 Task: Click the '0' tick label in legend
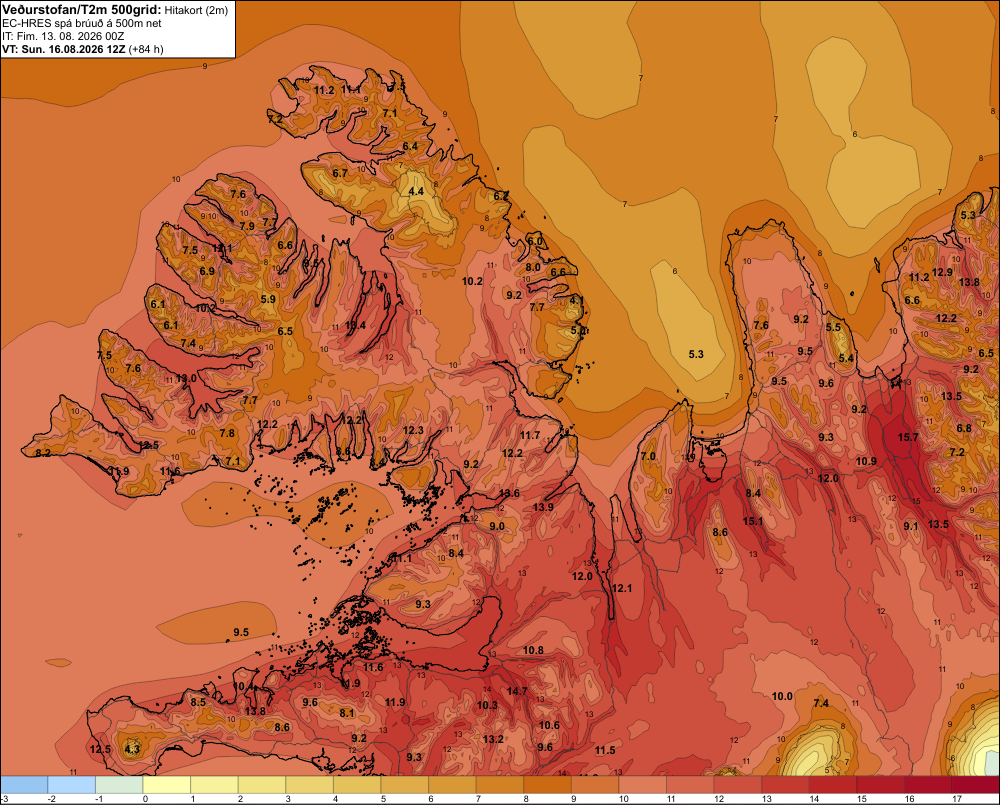pos(145,799)
